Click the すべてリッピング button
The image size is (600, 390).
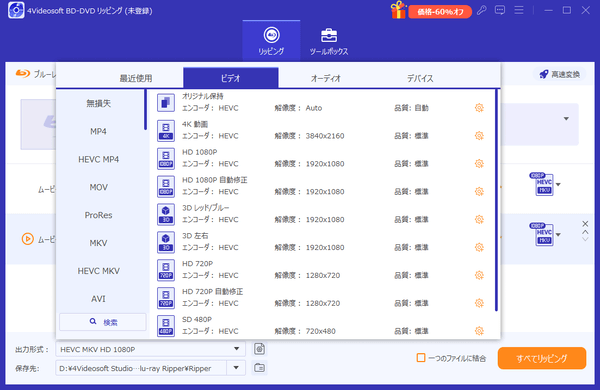tap(541, 358)
